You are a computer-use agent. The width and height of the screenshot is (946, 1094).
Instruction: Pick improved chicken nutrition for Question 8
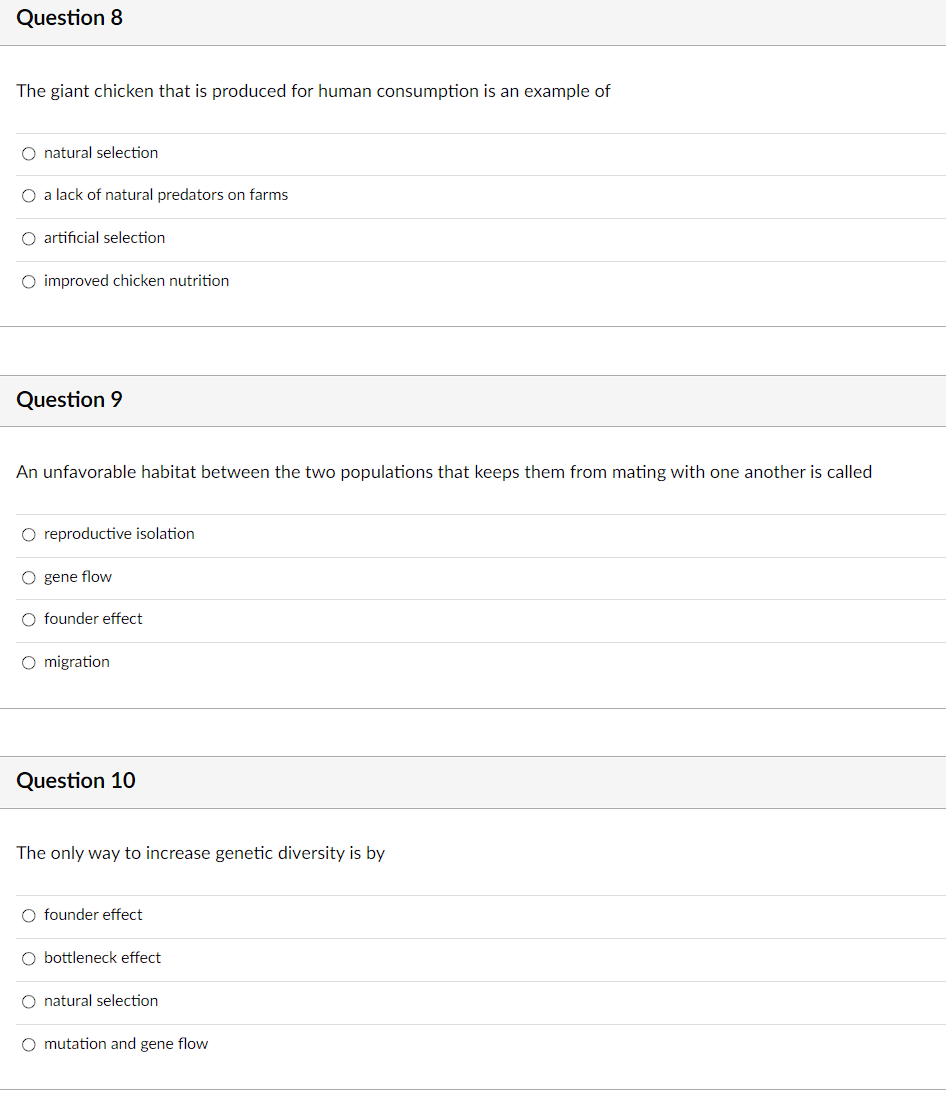(28, 281)
